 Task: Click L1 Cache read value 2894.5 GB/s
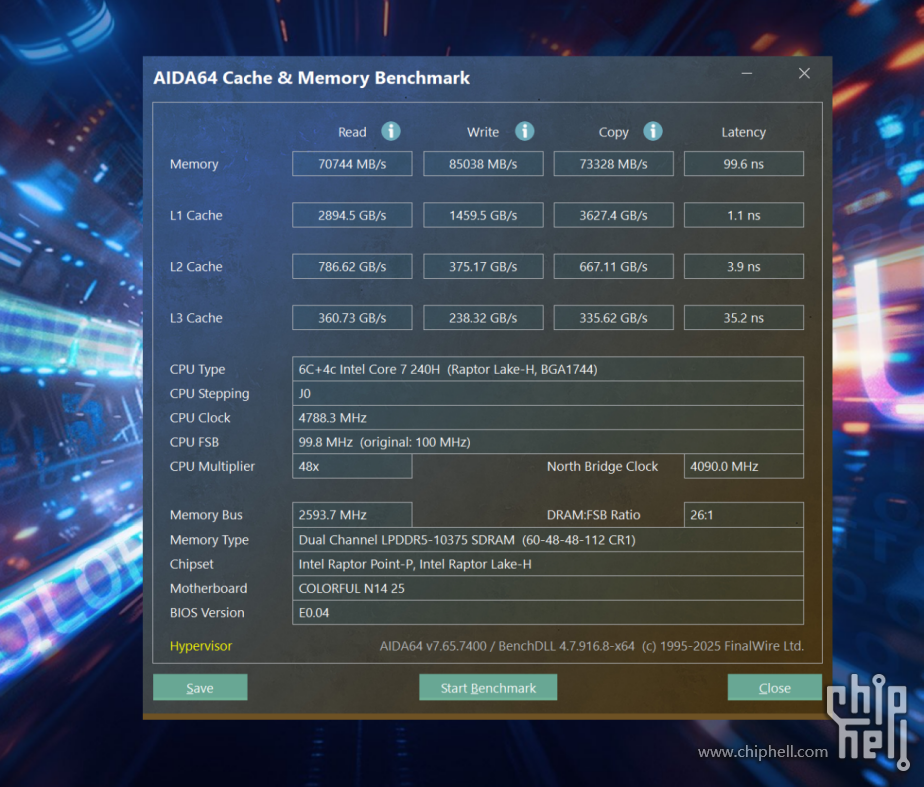352,215
